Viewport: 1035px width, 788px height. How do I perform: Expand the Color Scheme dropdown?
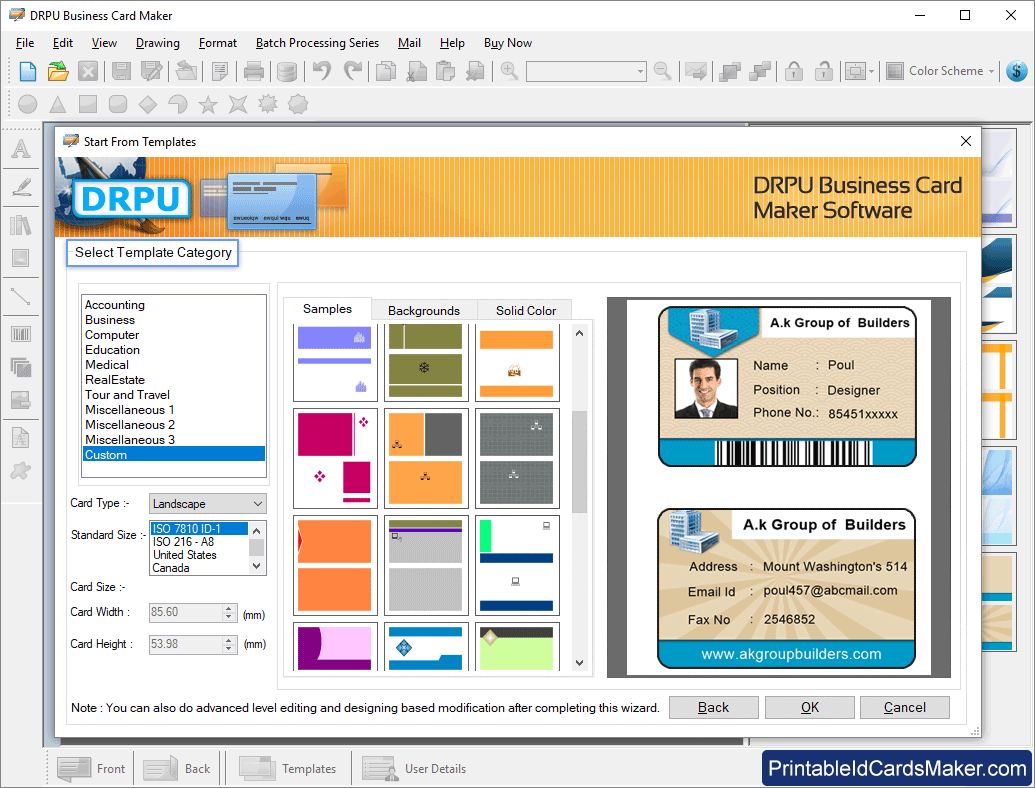tap(991, 71)
